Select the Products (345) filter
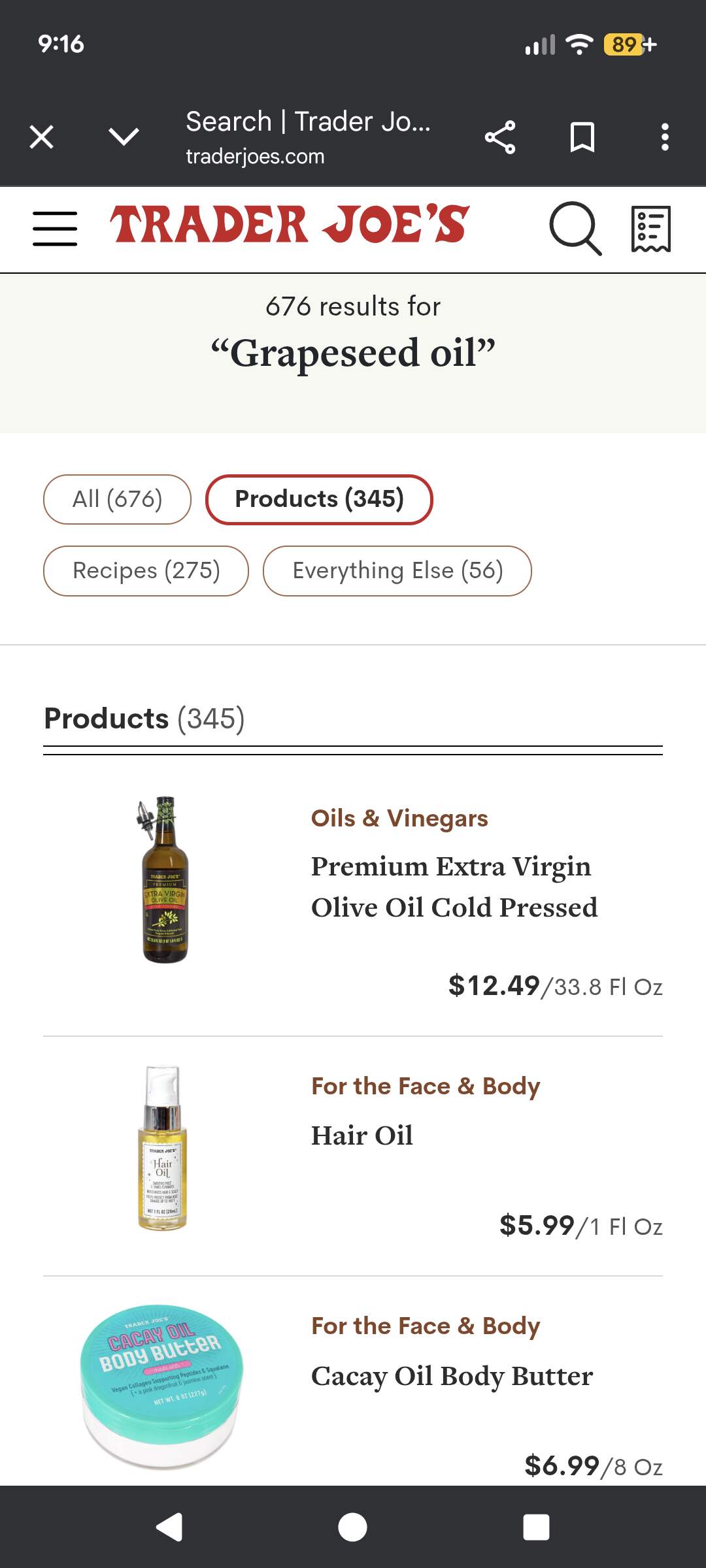Screen dimensions: 706x1568 (x=319, y=499)
